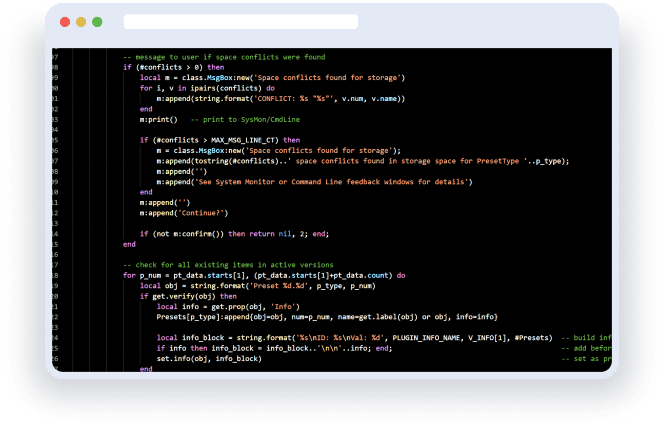Screen dimensions: 664x429
Task: Click PLUGIN_INFO_NAME in the format call
Action: pos(426,338)
